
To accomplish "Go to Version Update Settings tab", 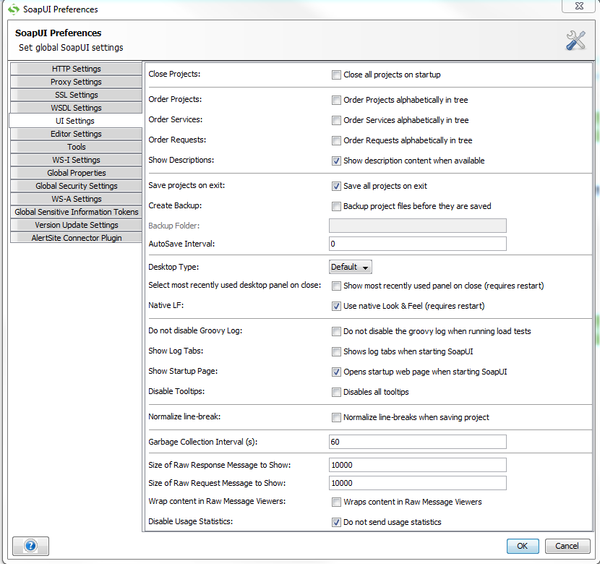I will click(x=76, y=225).
